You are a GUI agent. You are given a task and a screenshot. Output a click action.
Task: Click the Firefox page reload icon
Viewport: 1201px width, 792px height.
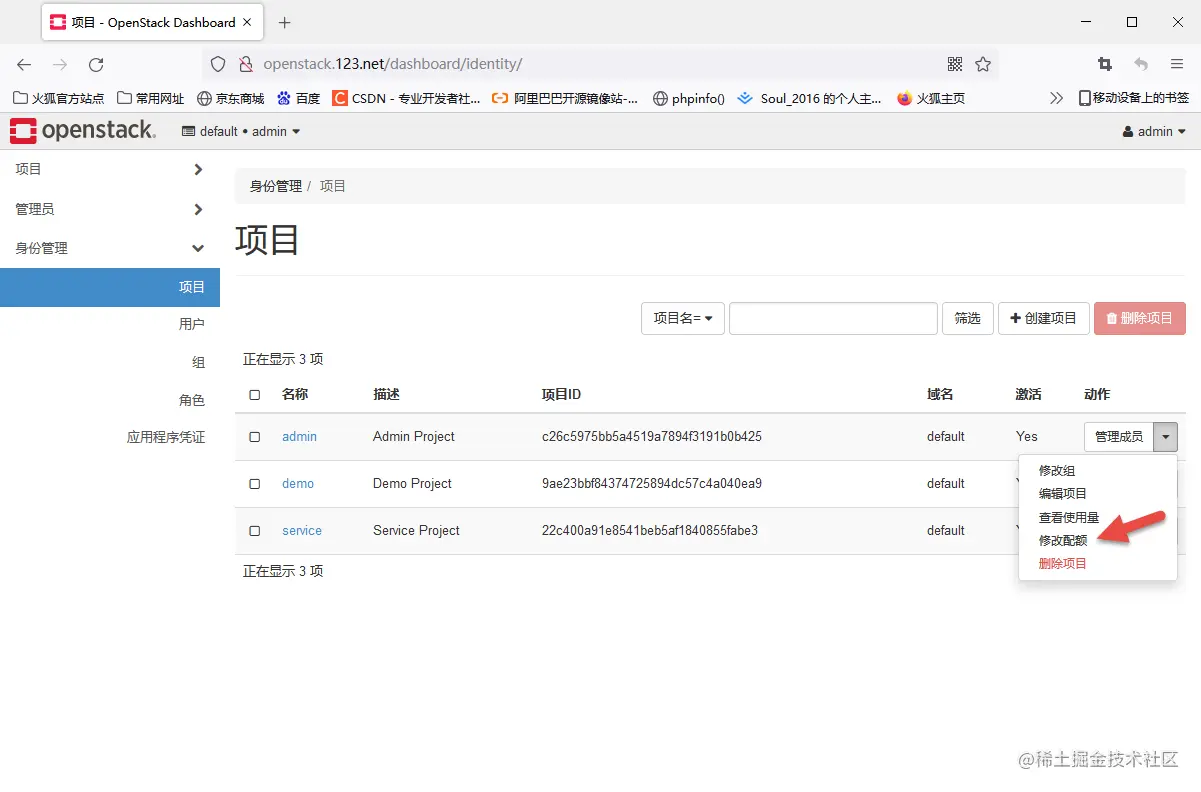[x=96, y=62]
